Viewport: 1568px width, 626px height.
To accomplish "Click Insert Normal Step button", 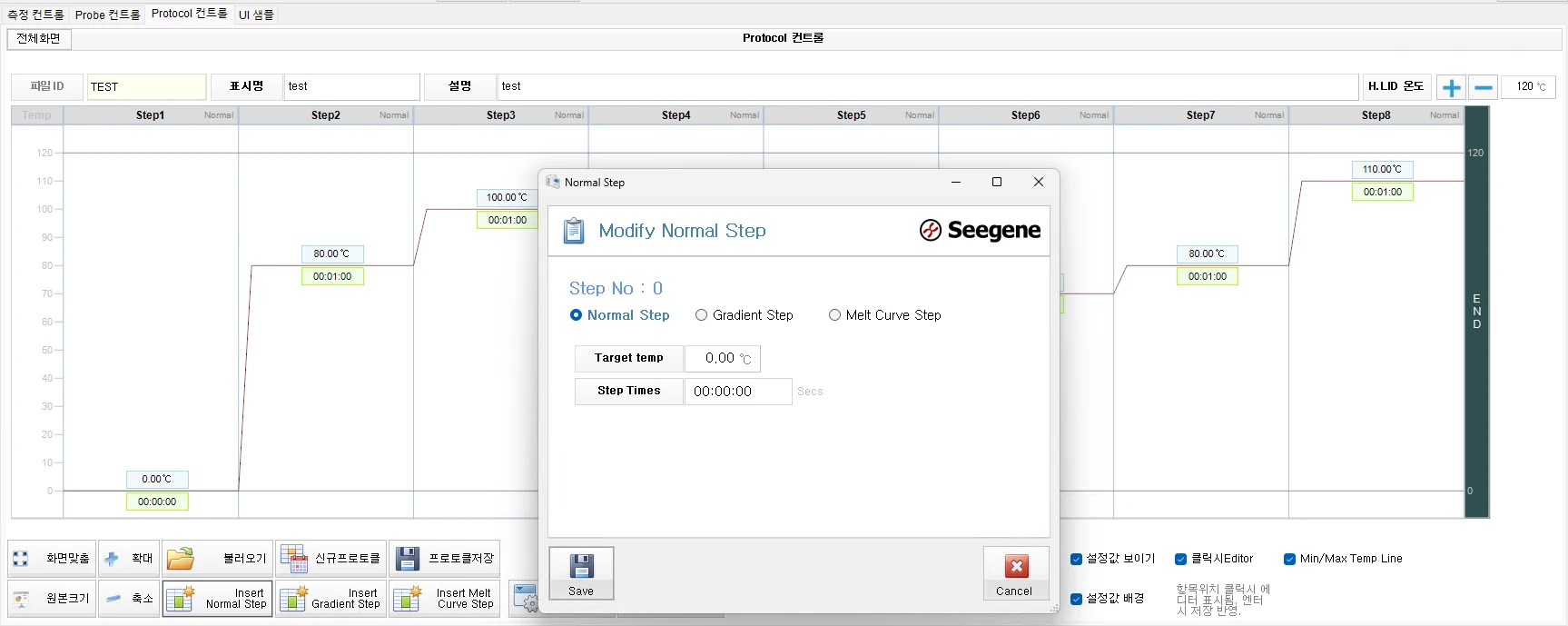I will (x=218, y=599).
